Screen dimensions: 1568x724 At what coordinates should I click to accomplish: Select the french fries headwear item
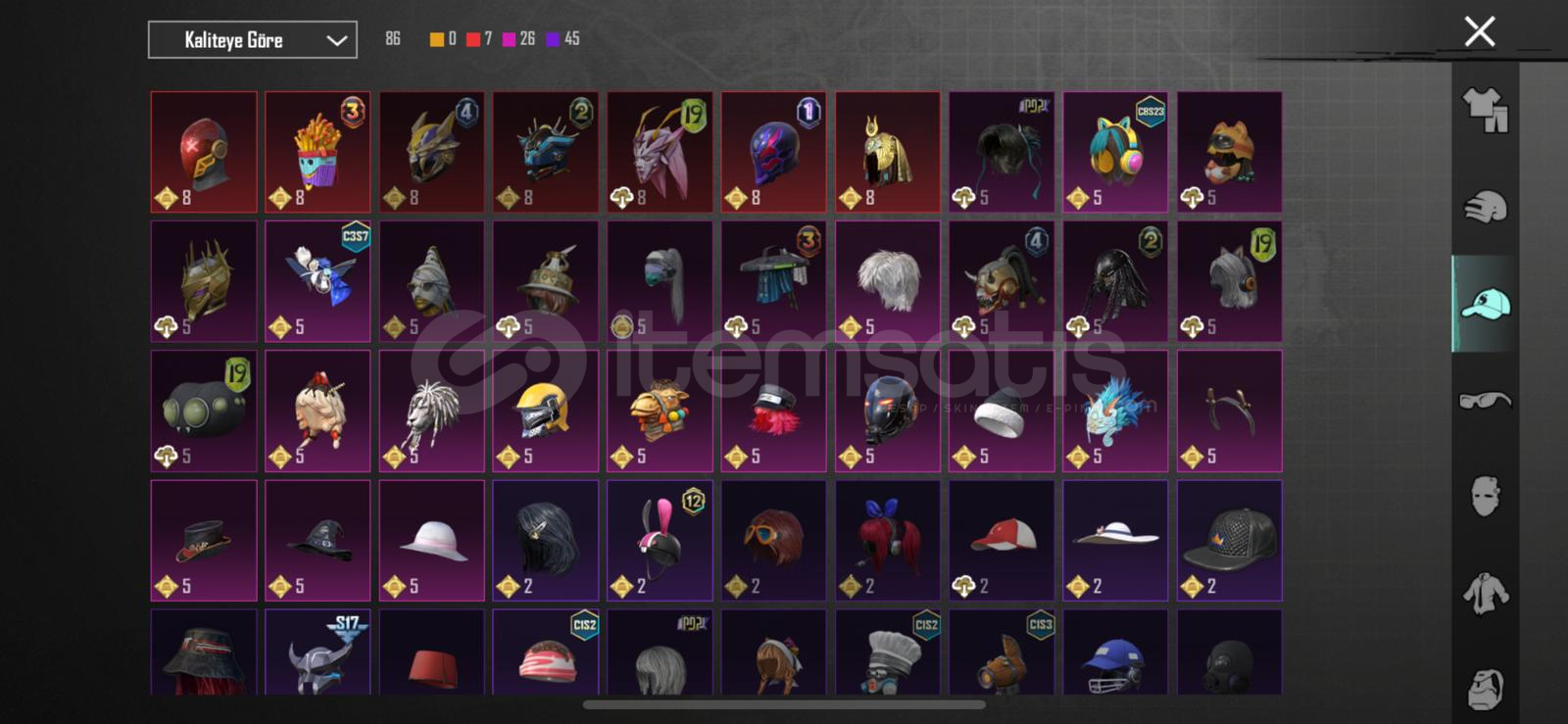pyautogui.click(x=318, y=152)
